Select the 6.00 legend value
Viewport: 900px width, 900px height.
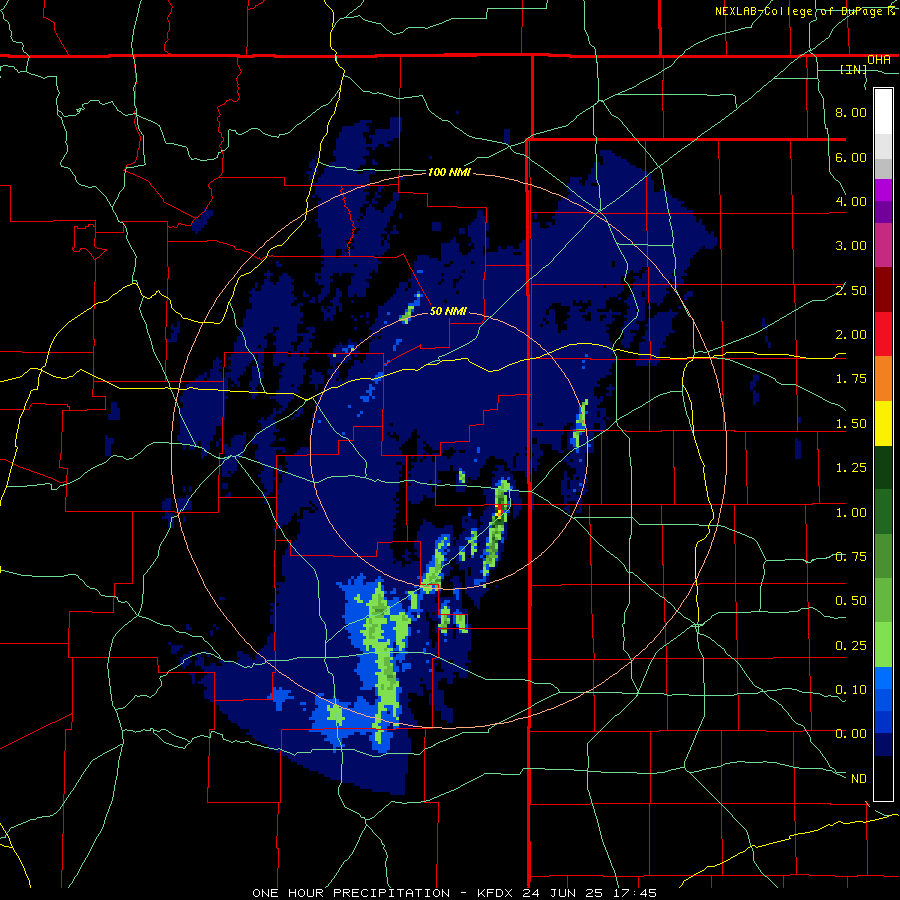point(851,157)
